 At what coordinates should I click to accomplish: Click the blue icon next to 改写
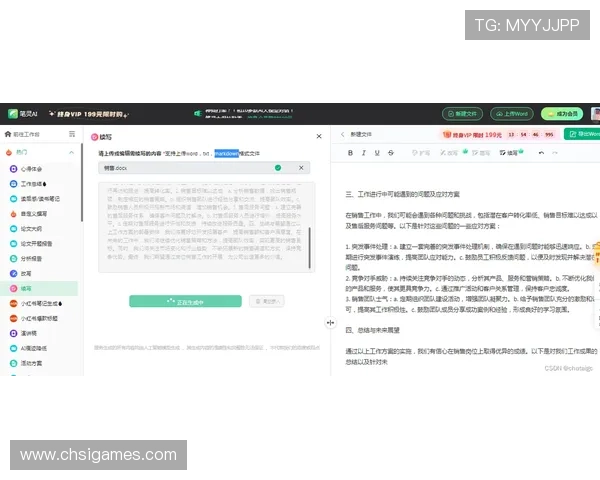[x=13, y=273]
